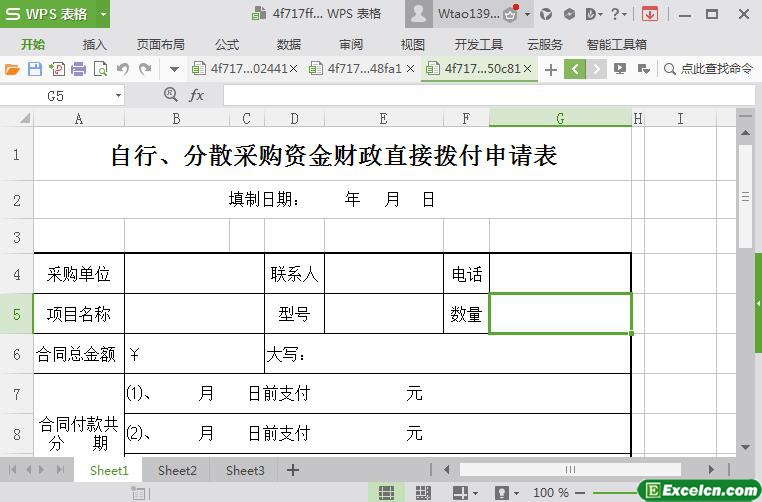762x502 pixels.
Task: Open the 公式 ribbon tab
Action: pos(227,45)
